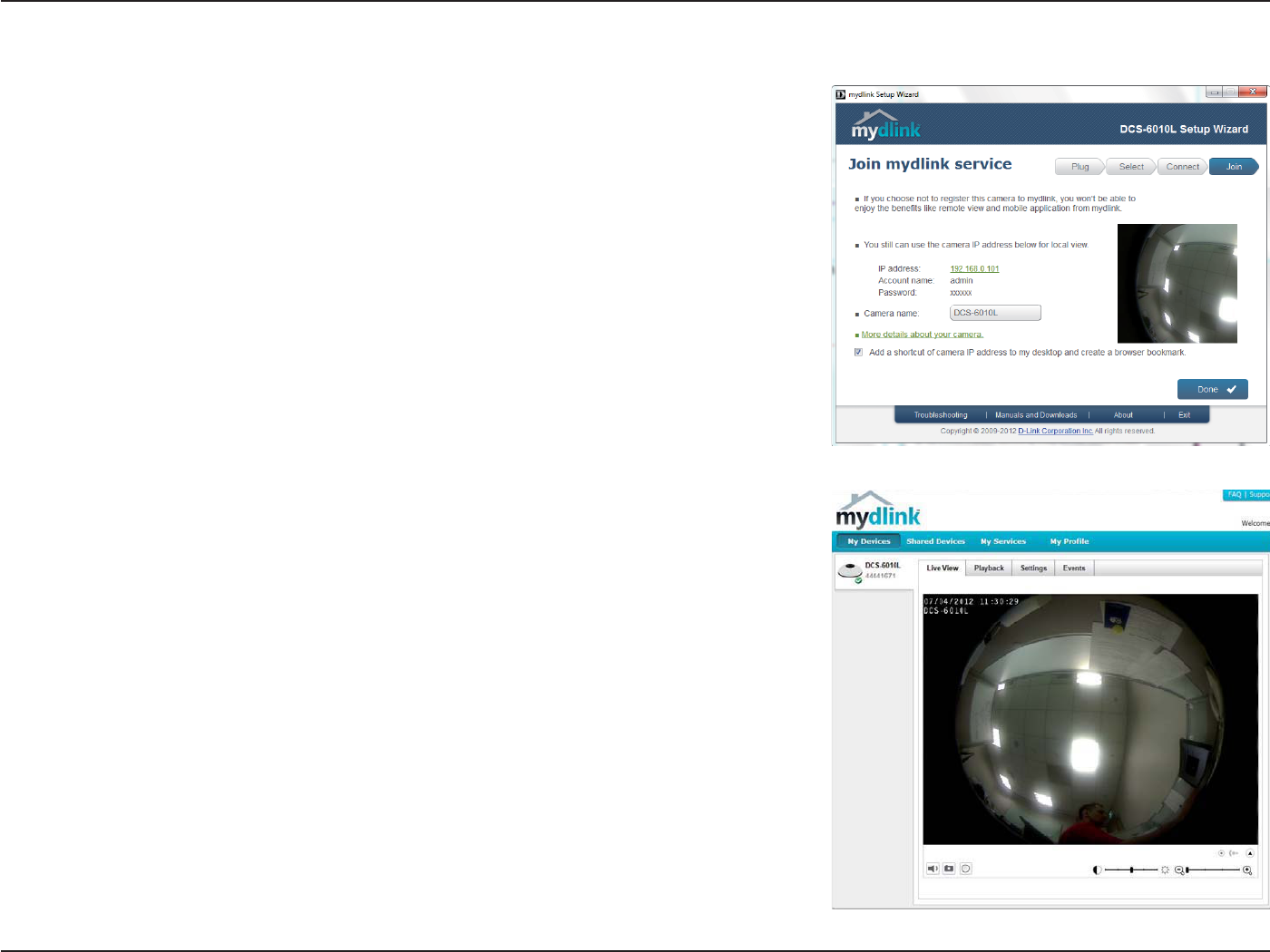Open the My Devices menu
Image resolution: width=1270 pixels, height=952 pixels.
click(869, 541)
